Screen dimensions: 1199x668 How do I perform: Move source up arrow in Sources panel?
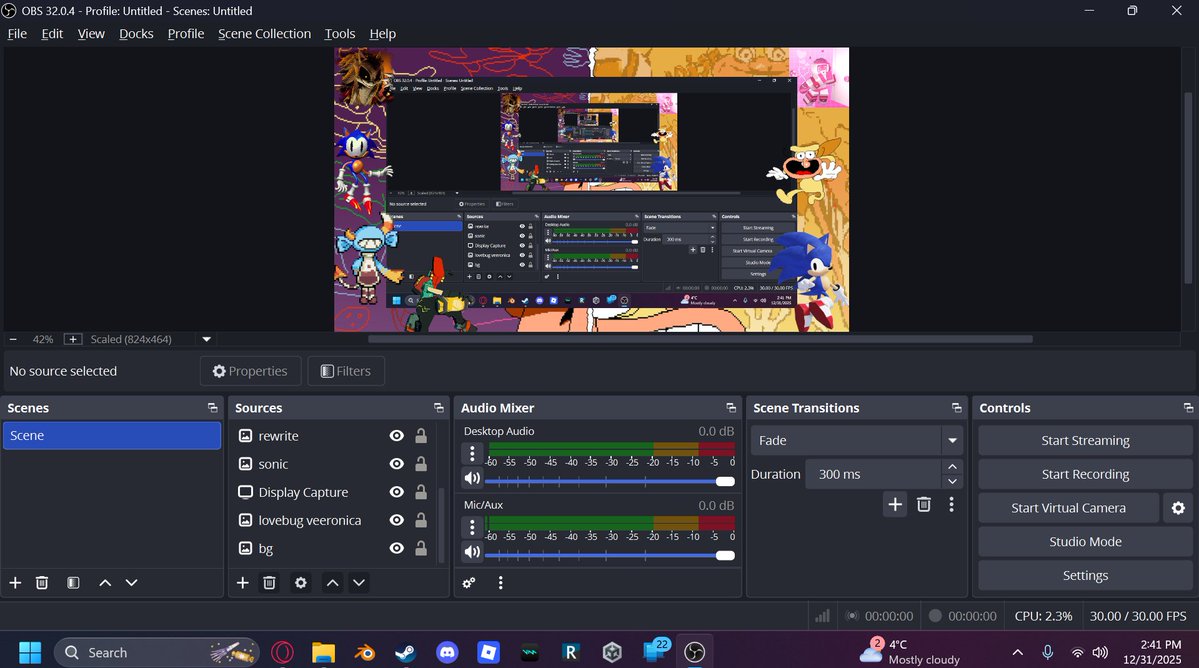333,582
